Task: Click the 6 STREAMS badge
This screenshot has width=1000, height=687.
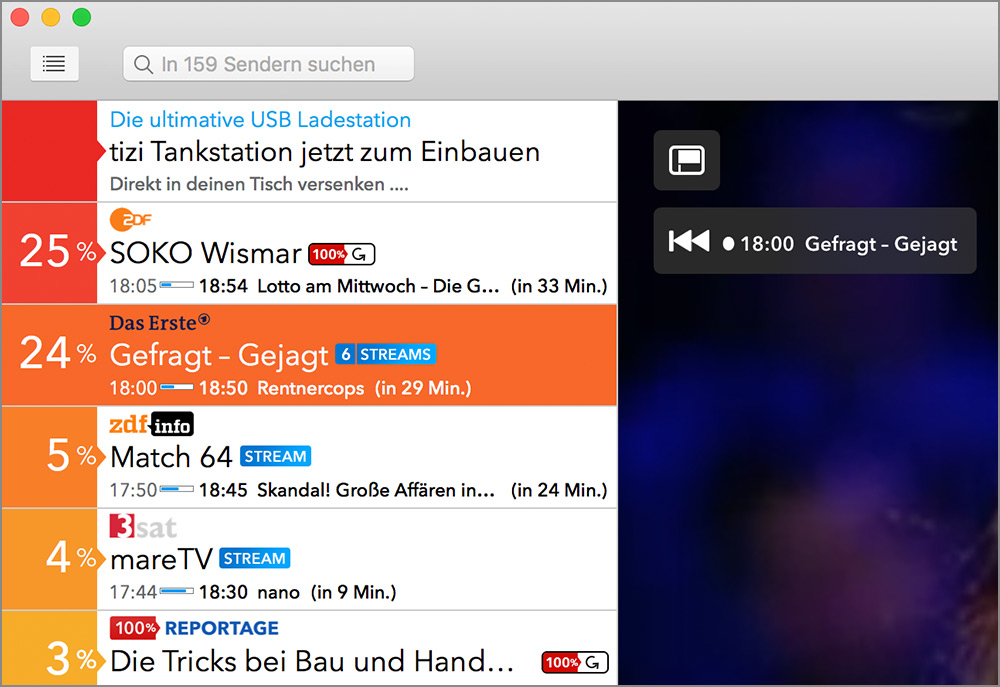Action: 386,354
